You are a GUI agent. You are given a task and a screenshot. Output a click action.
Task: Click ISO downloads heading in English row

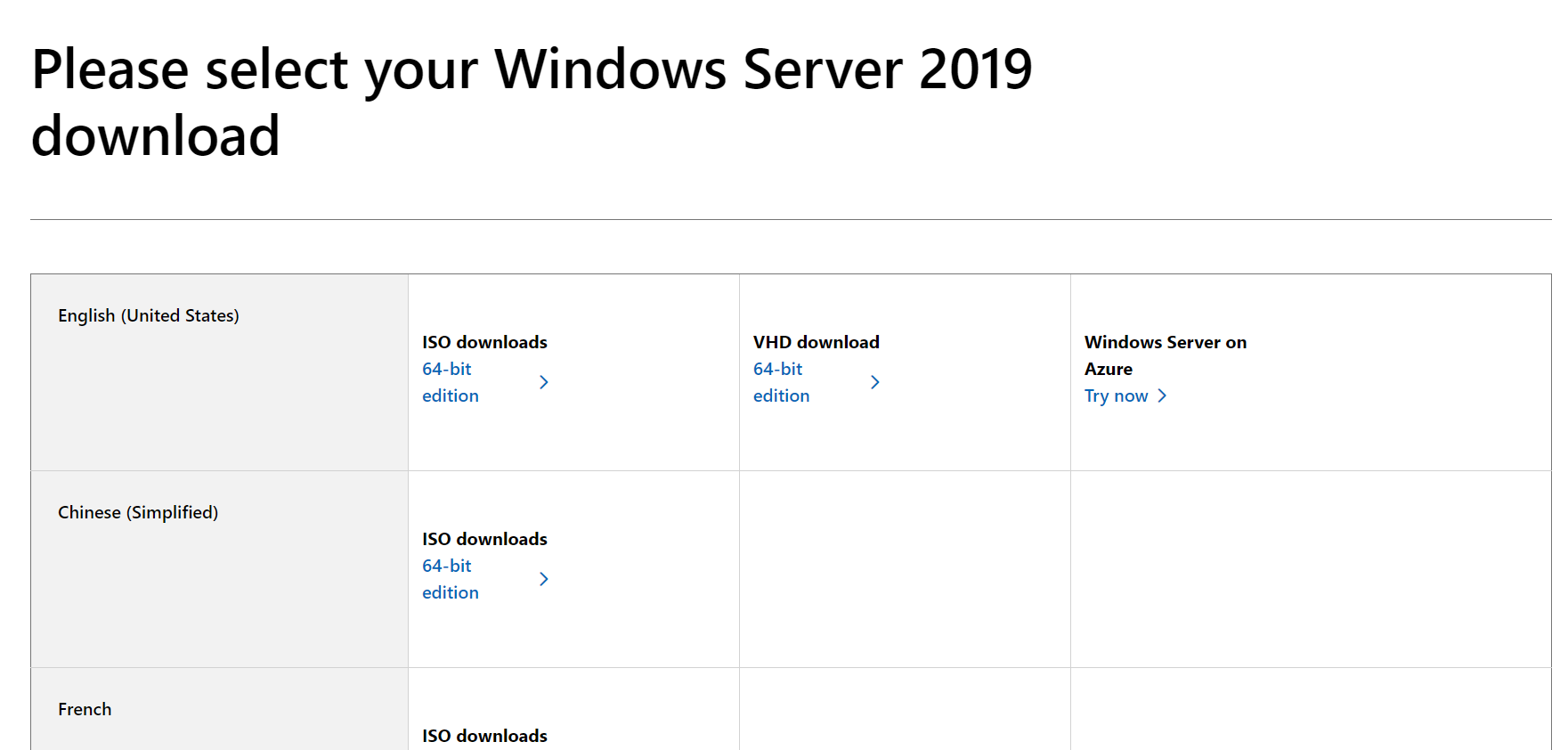484,342
